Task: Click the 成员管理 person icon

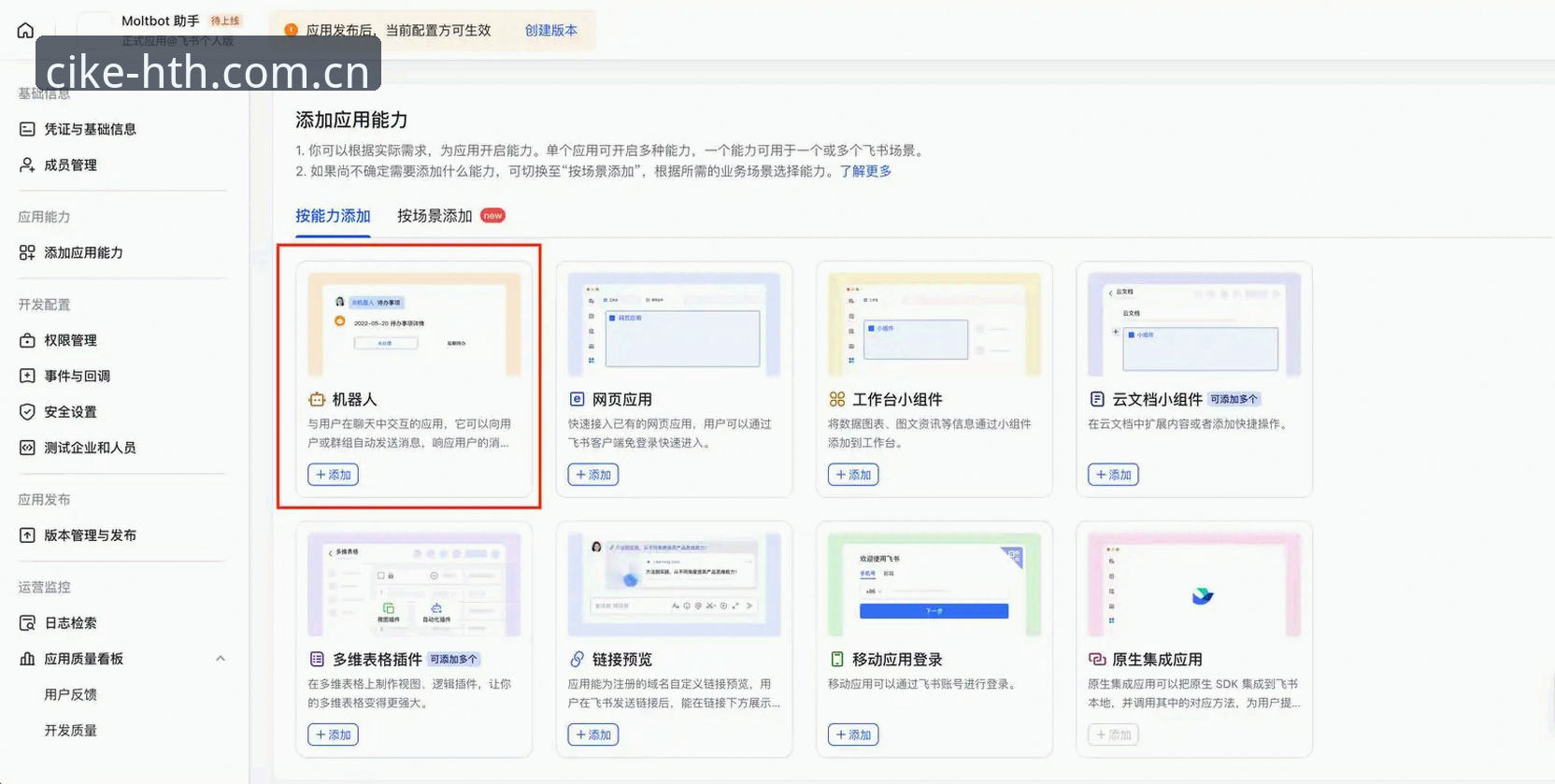Action: click(x=27, y=164)
